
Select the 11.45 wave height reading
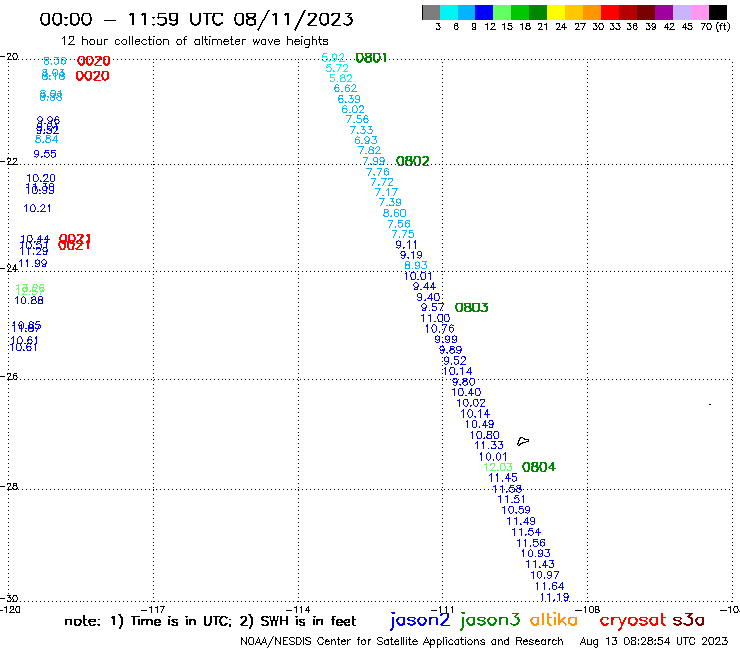tap(503, 478)
